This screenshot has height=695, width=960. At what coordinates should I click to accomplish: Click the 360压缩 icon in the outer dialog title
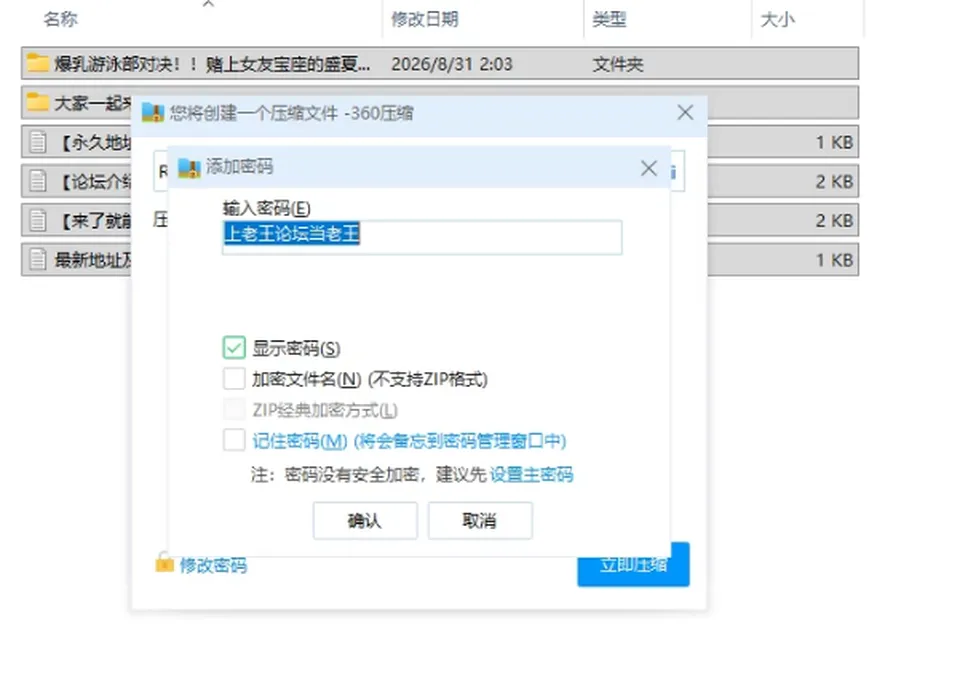click(153, 113)
